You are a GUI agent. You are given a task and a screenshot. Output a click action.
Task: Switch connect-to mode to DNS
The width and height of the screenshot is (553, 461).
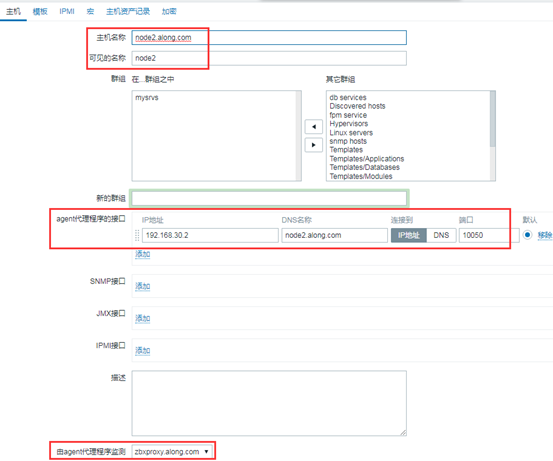pyautogui.click(x=441, y=235)
